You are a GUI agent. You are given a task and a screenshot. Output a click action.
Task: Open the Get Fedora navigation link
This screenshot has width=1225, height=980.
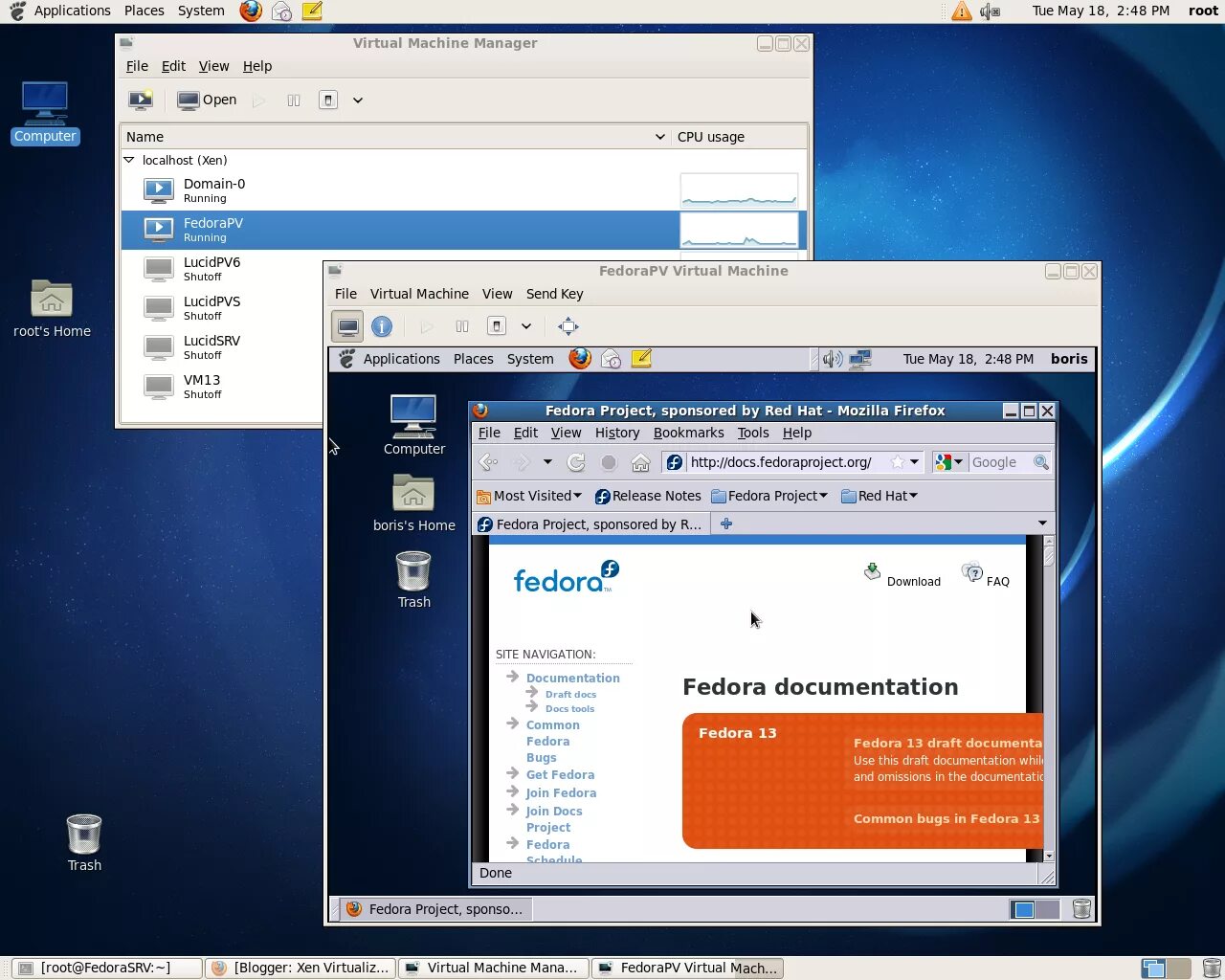point(560,775)
